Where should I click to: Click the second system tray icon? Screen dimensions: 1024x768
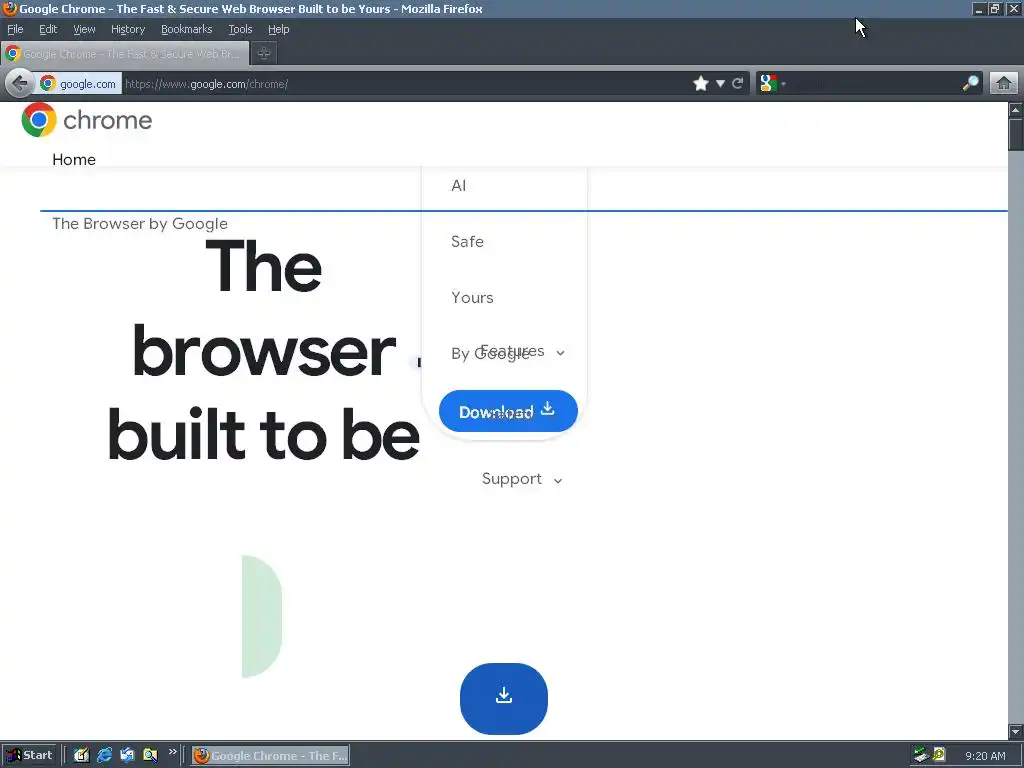[x=939, y=755]
